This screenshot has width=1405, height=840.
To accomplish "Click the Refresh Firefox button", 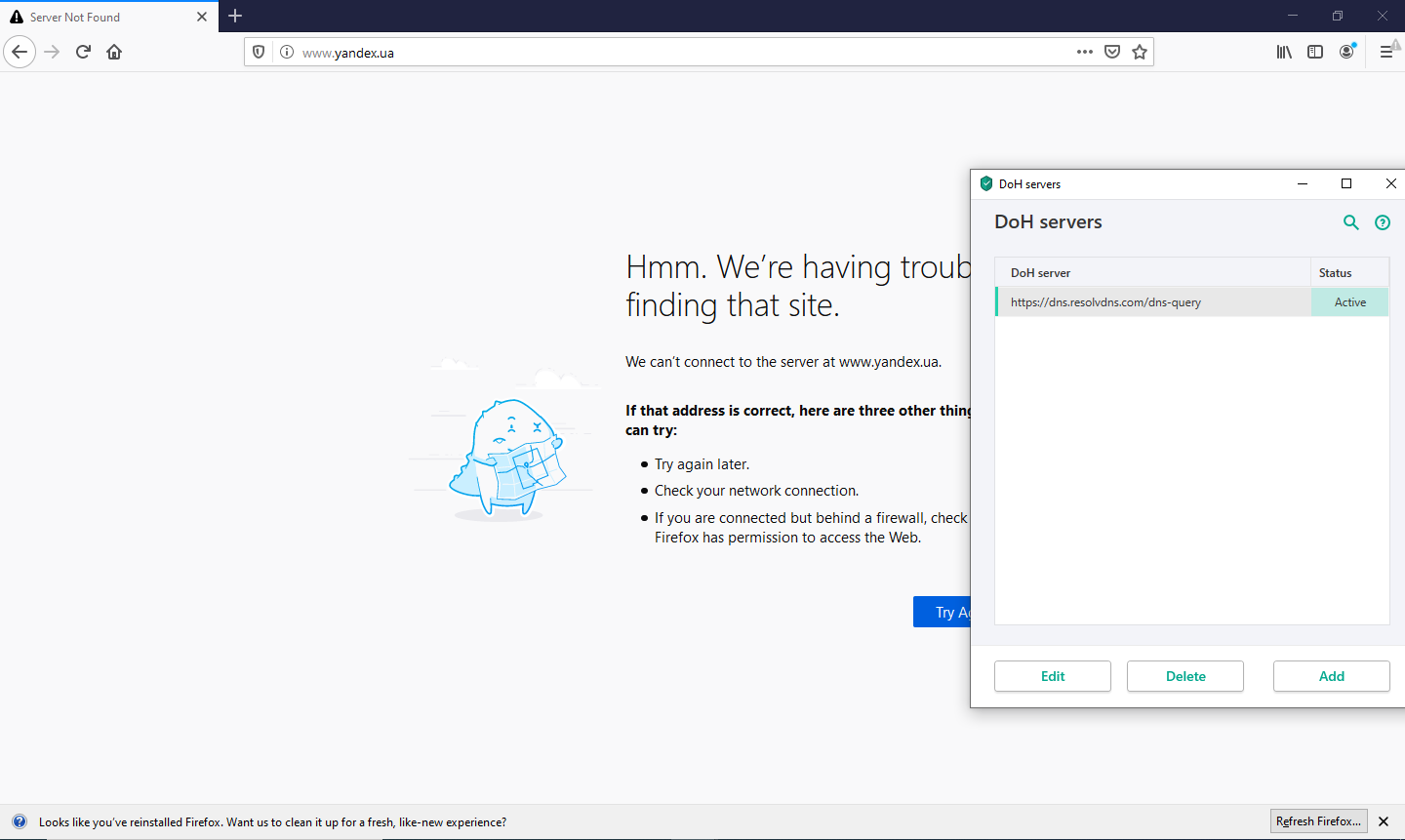I will coord(1319,821).
